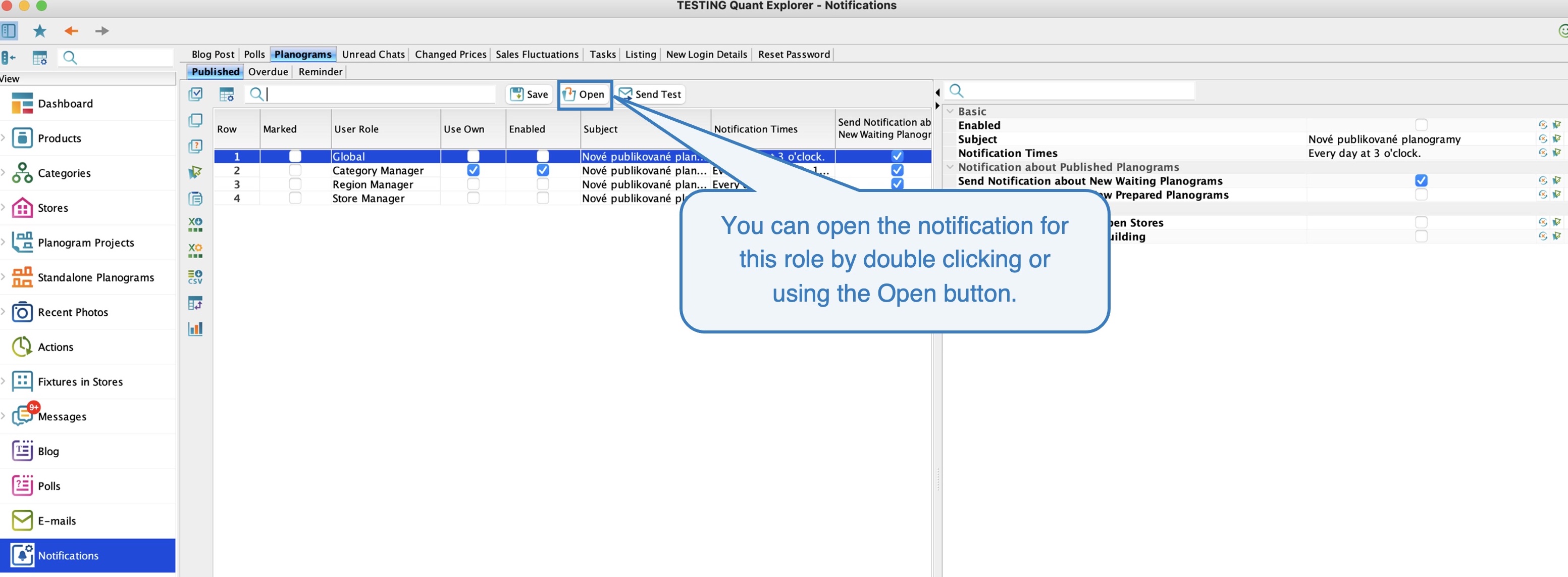Toggle the sidebar panel icon in top toolbar

coord(9,30)
